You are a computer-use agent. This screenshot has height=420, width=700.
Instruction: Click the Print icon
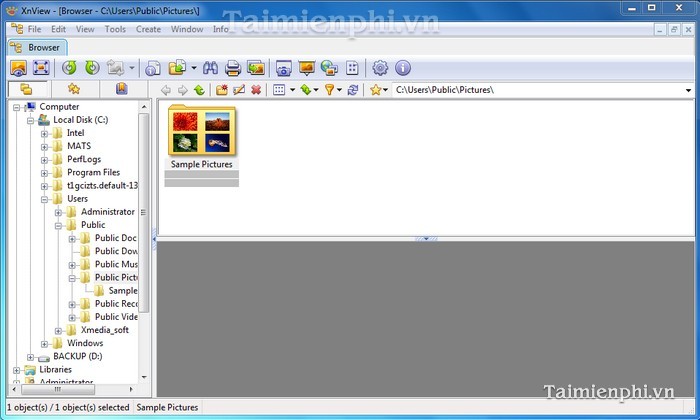tap(233, 68)
